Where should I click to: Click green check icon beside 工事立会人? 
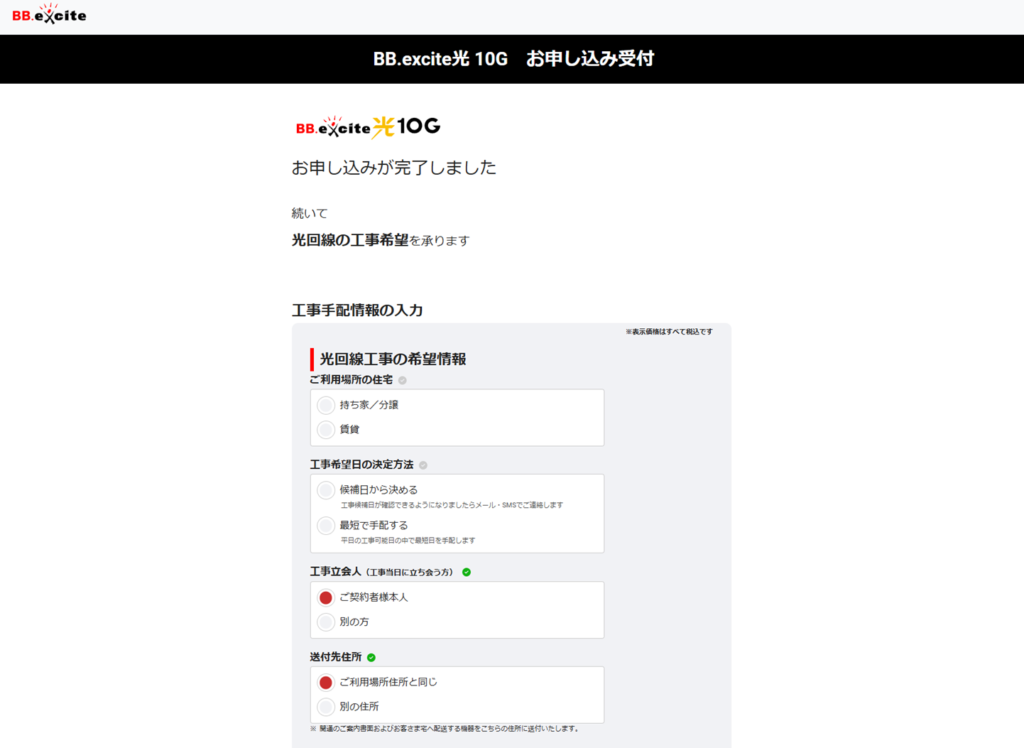[466, 572]
